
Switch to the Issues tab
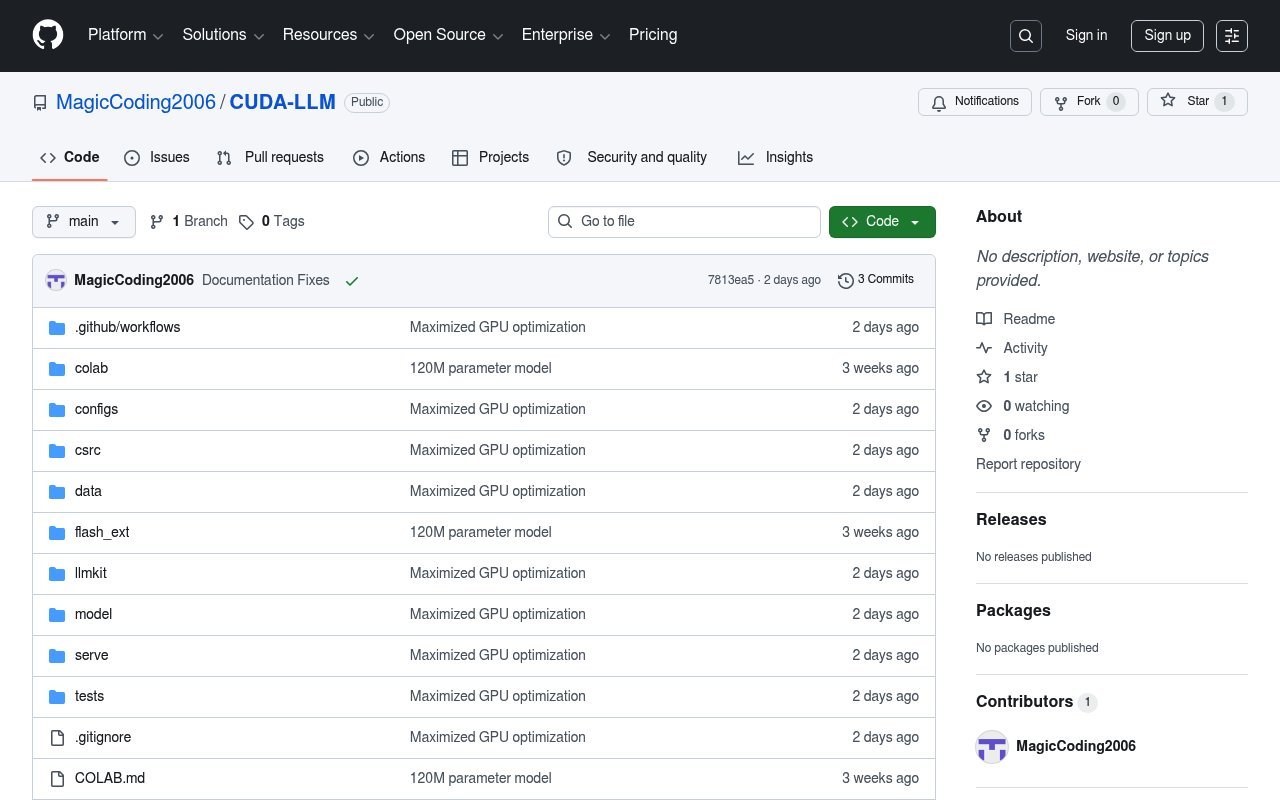[157, 157]
